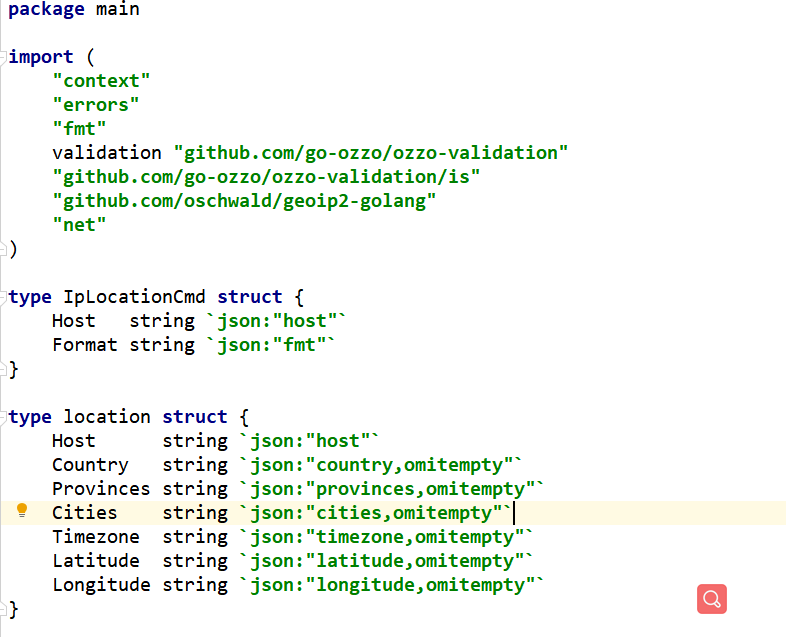Click the Provinces field name
The image size is (786, 637).
pos(101,489)
